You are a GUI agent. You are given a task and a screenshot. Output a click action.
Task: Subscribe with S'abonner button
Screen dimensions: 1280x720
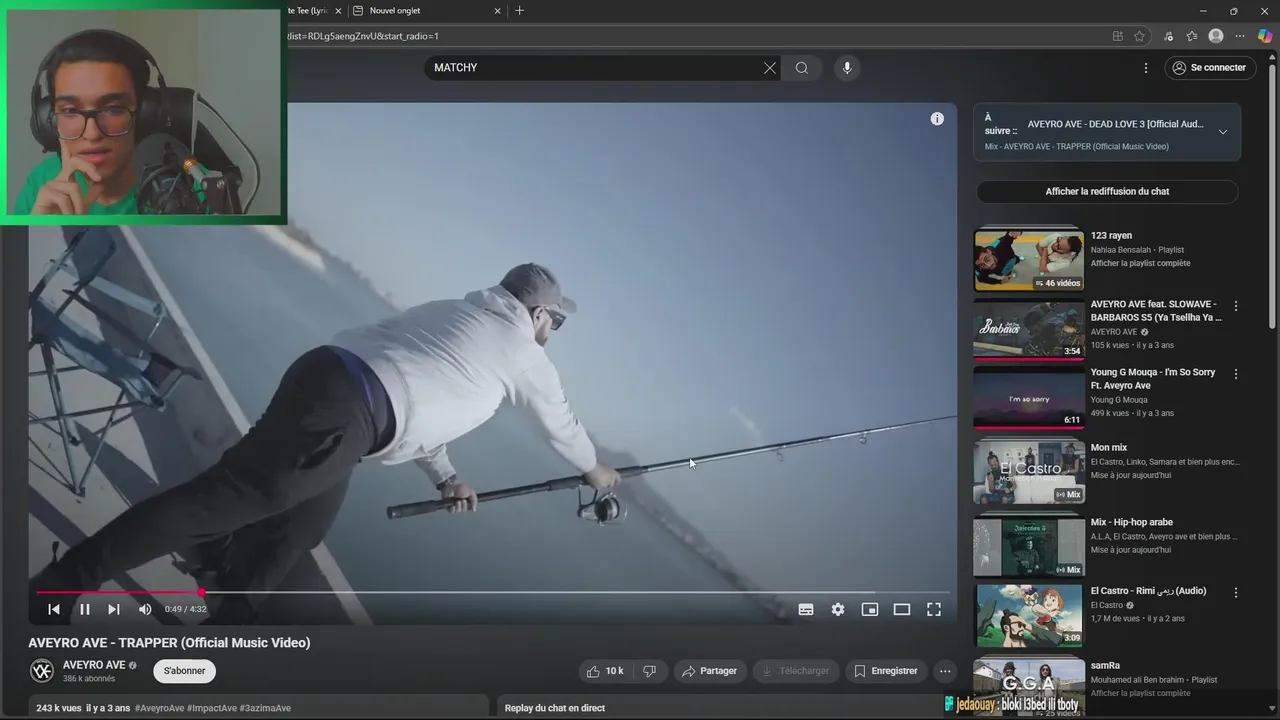tap(184, 671)
